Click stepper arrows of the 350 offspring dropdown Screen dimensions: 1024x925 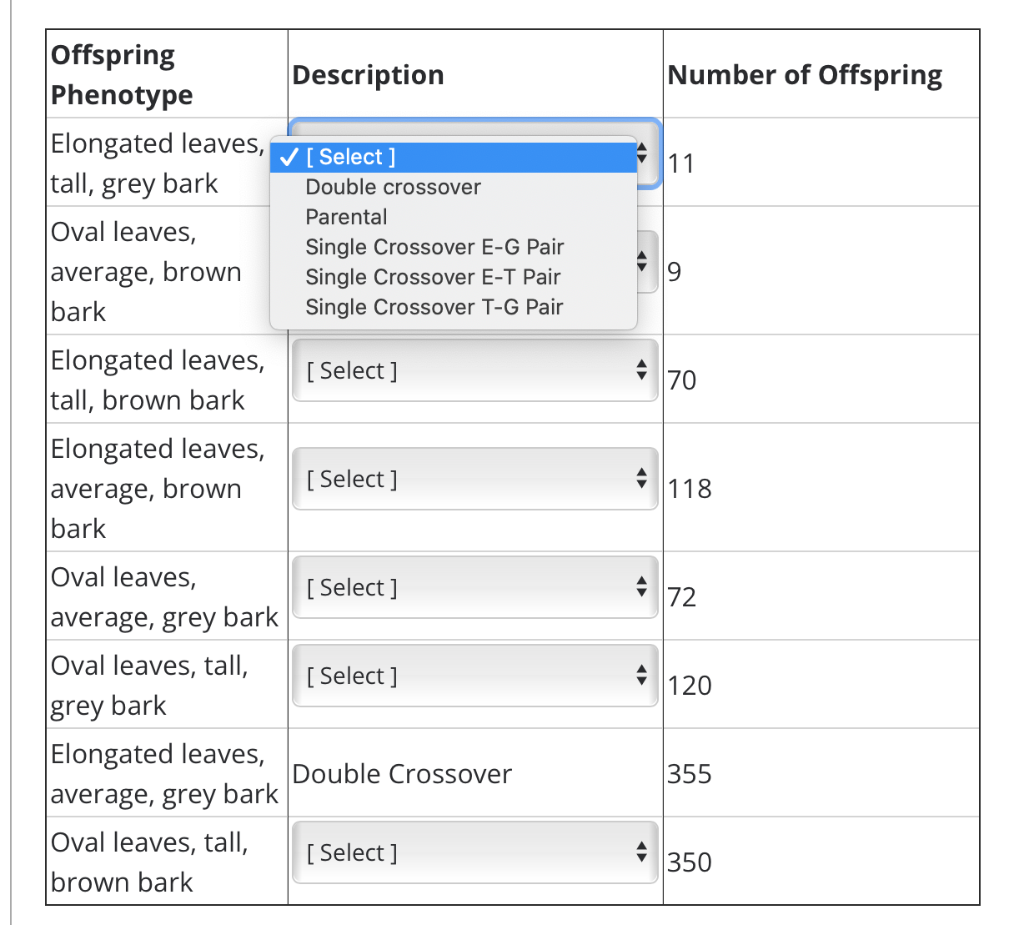[642, 852]
